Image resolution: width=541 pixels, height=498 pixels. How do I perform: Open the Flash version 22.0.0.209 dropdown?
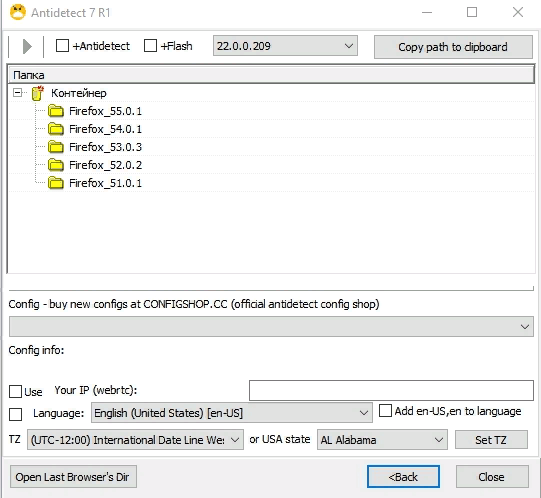285,46
